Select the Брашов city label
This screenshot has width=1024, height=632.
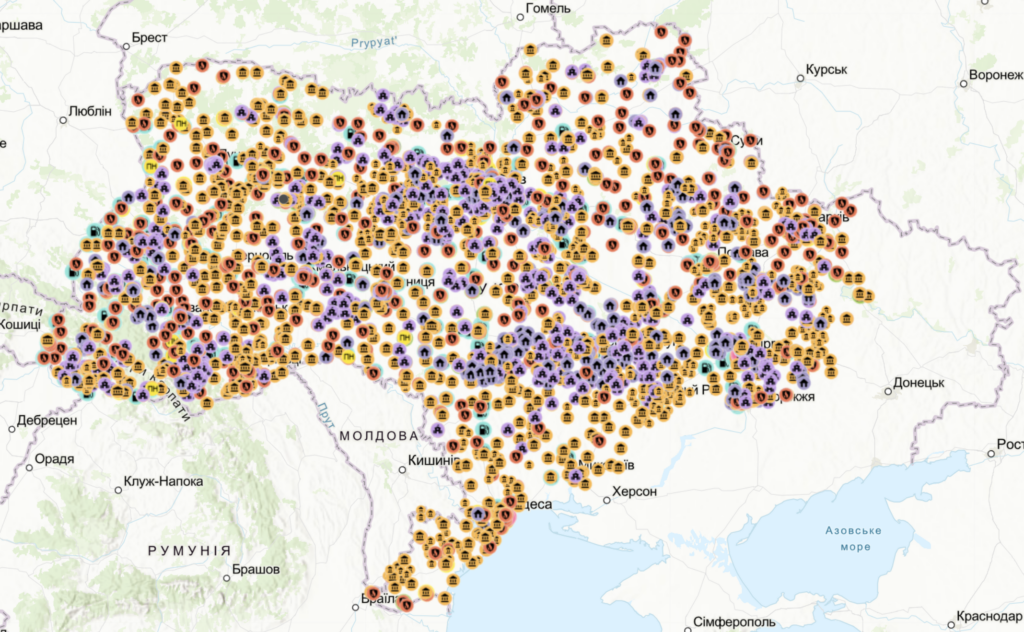pos(256,570)
